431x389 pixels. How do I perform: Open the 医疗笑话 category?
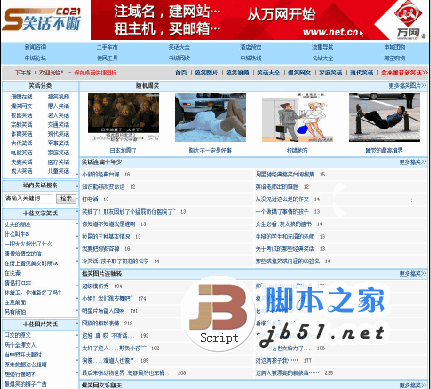pos(58,162)
